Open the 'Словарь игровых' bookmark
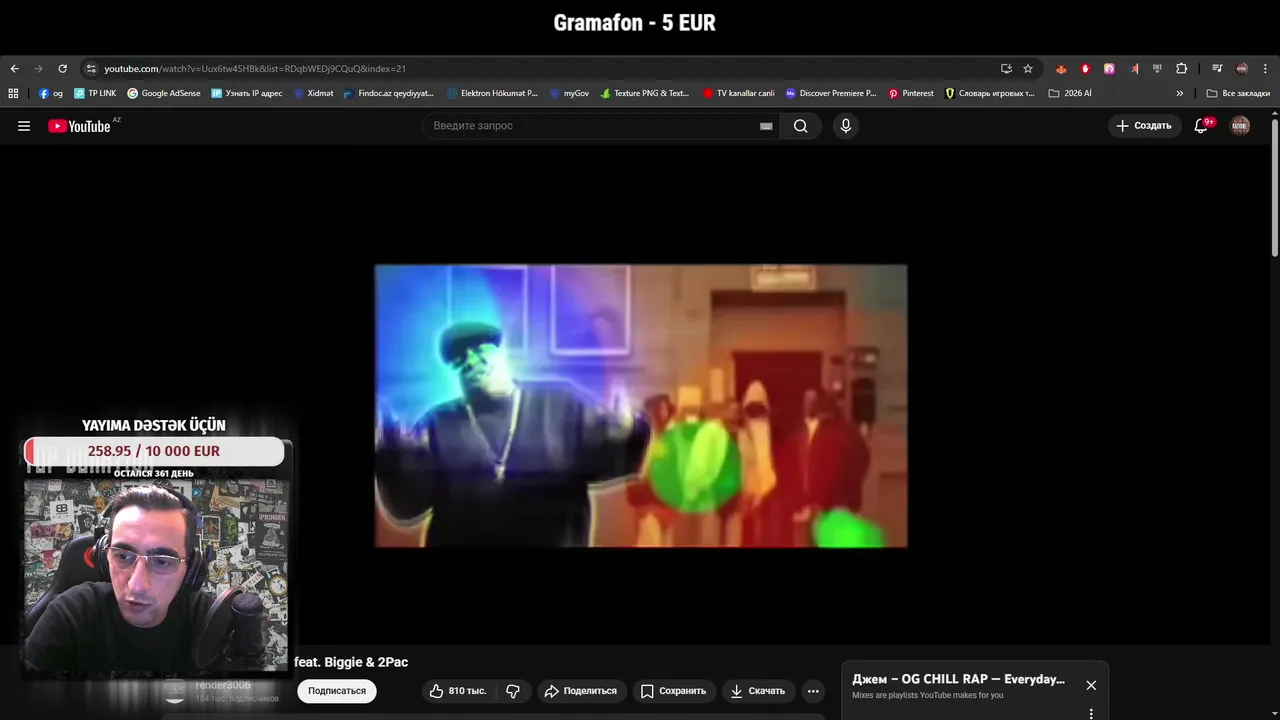The height and width of the screenshot is (720, 1280). click(990, 93)
